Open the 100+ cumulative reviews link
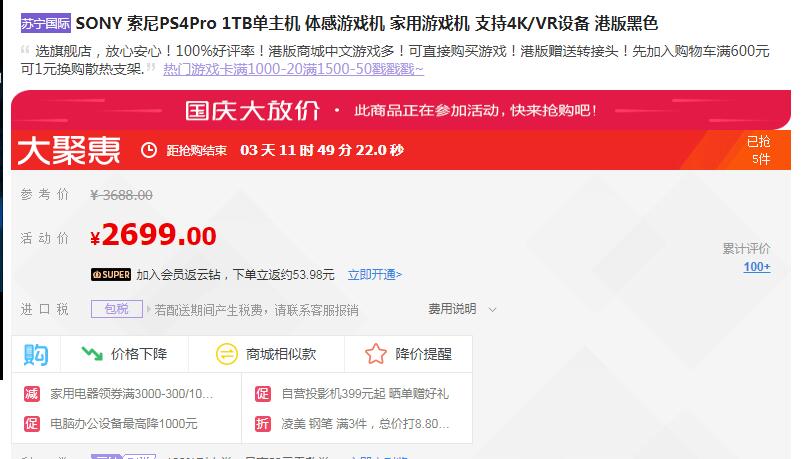This screenshot has height=459, width=809. pyautogui.click(x=757, y=267)
